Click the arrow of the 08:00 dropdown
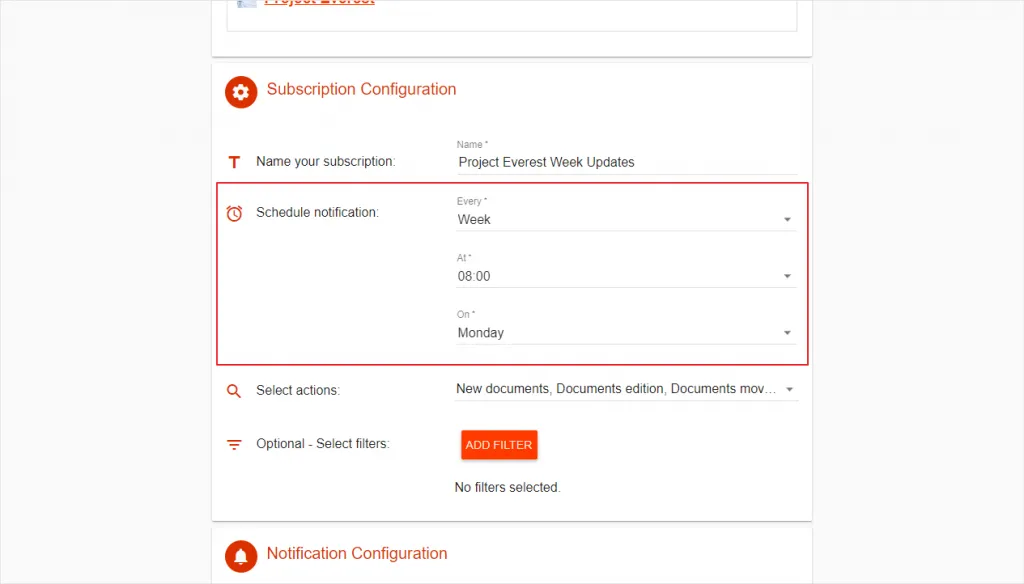Image resolution: width=1024 pixels, height=584 pixels. [787, 277]
